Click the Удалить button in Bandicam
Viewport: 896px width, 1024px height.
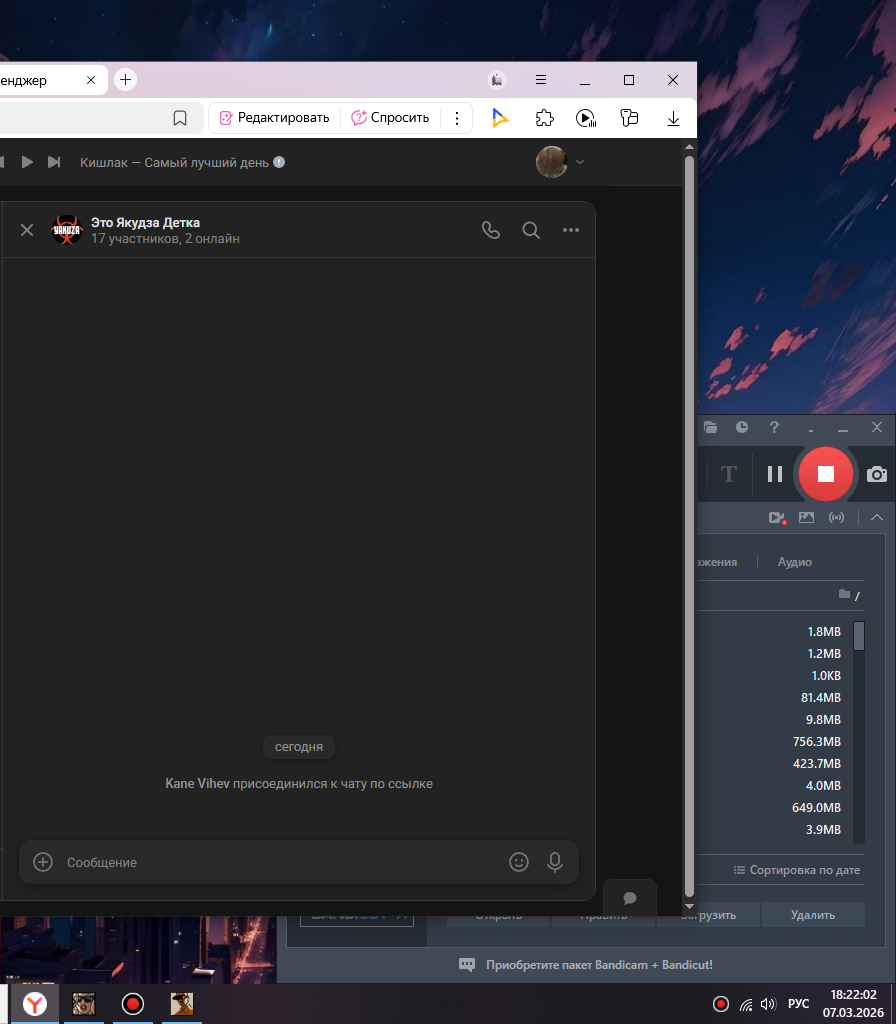813,914
